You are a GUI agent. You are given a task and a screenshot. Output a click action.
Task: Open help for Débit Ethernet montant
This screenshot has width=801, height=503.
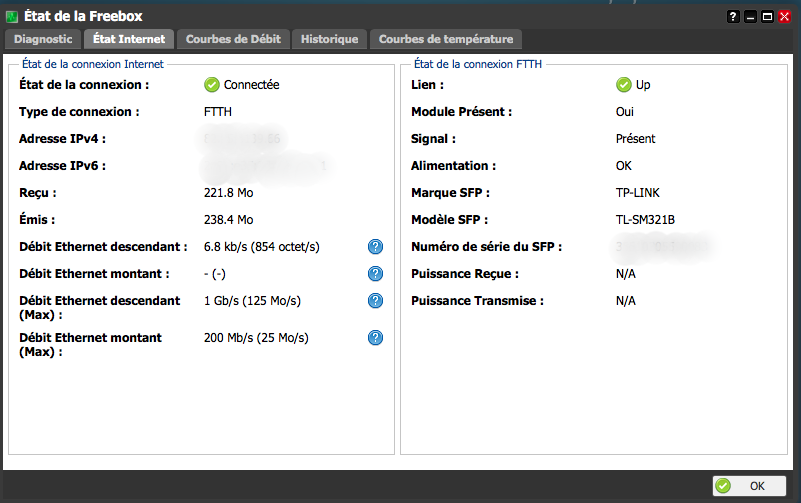coord(376,274)
